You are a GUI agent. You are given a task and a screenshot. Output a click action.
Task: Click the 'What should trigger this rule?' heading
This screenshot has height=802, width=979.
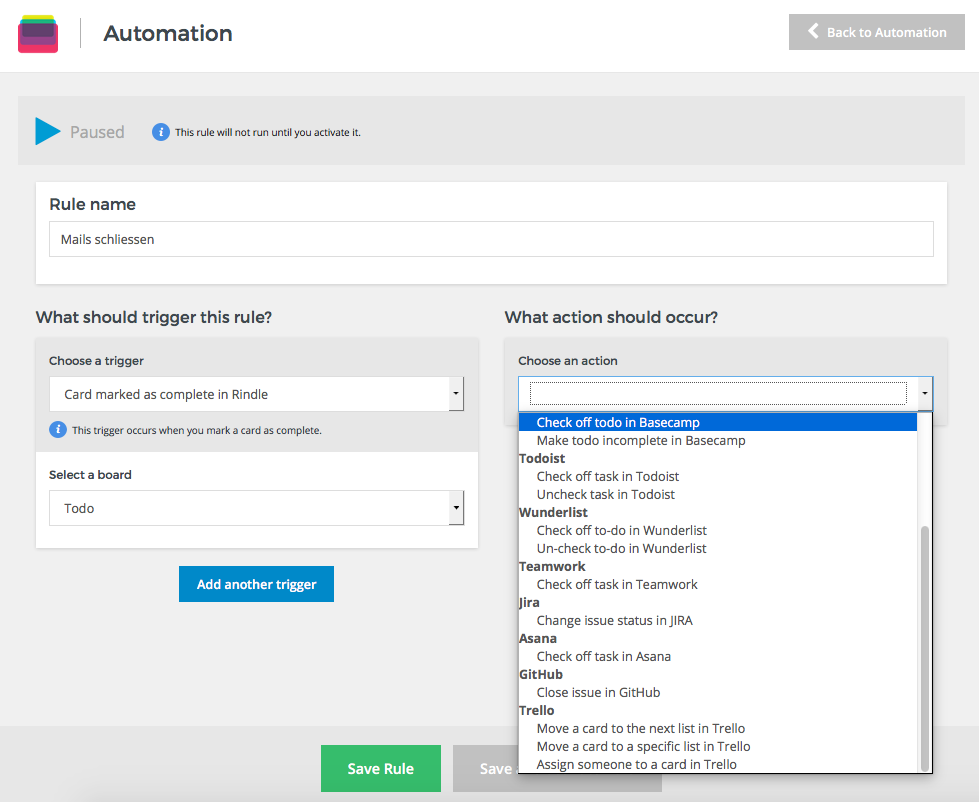[154, 317]
